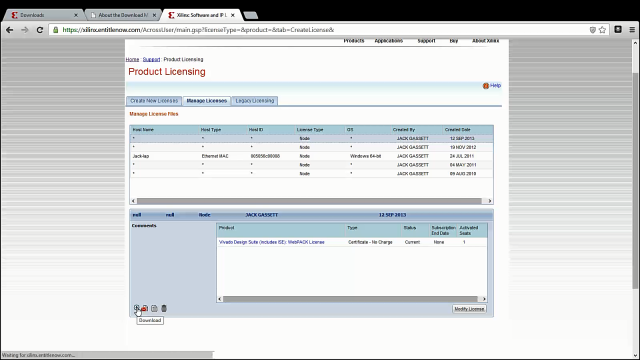Select the license row dated 04 MAY 2011
The height and width of the screenshot is (360, 640).
click(311, 165)
